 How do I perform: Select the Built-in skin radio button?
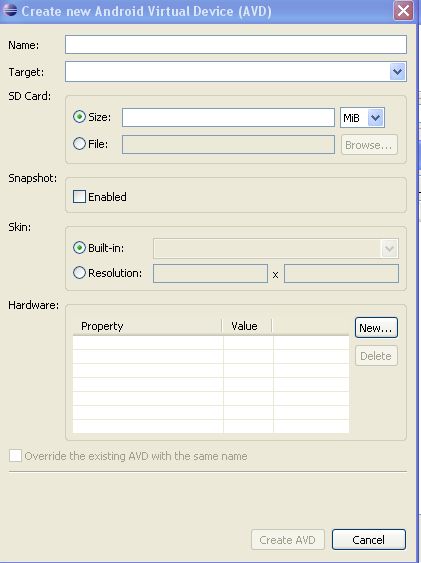tap(79, 248)
